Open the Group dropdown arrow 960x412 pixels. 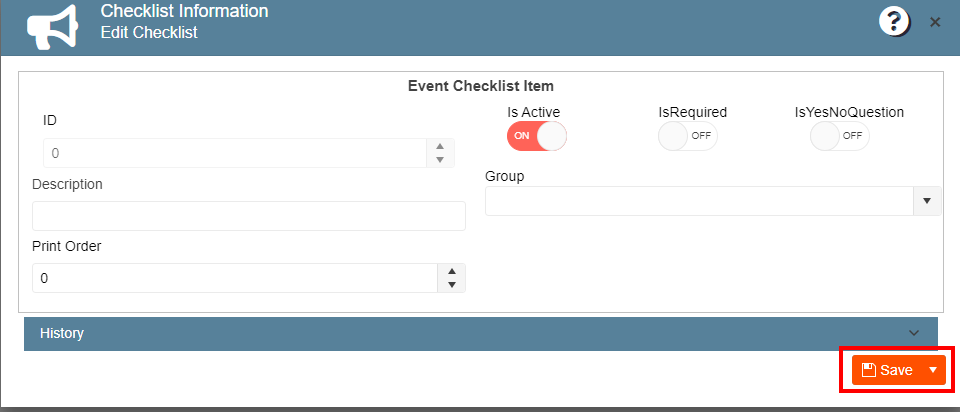tap(927, 201)
